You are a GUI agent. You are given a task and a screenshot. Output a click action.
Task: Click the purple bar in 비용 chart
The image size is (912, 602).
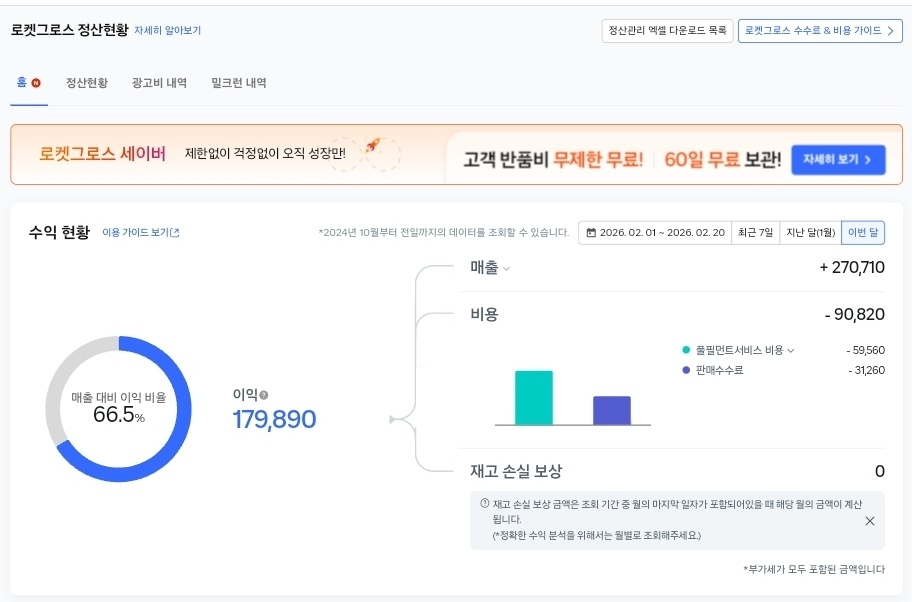[612, 411]
